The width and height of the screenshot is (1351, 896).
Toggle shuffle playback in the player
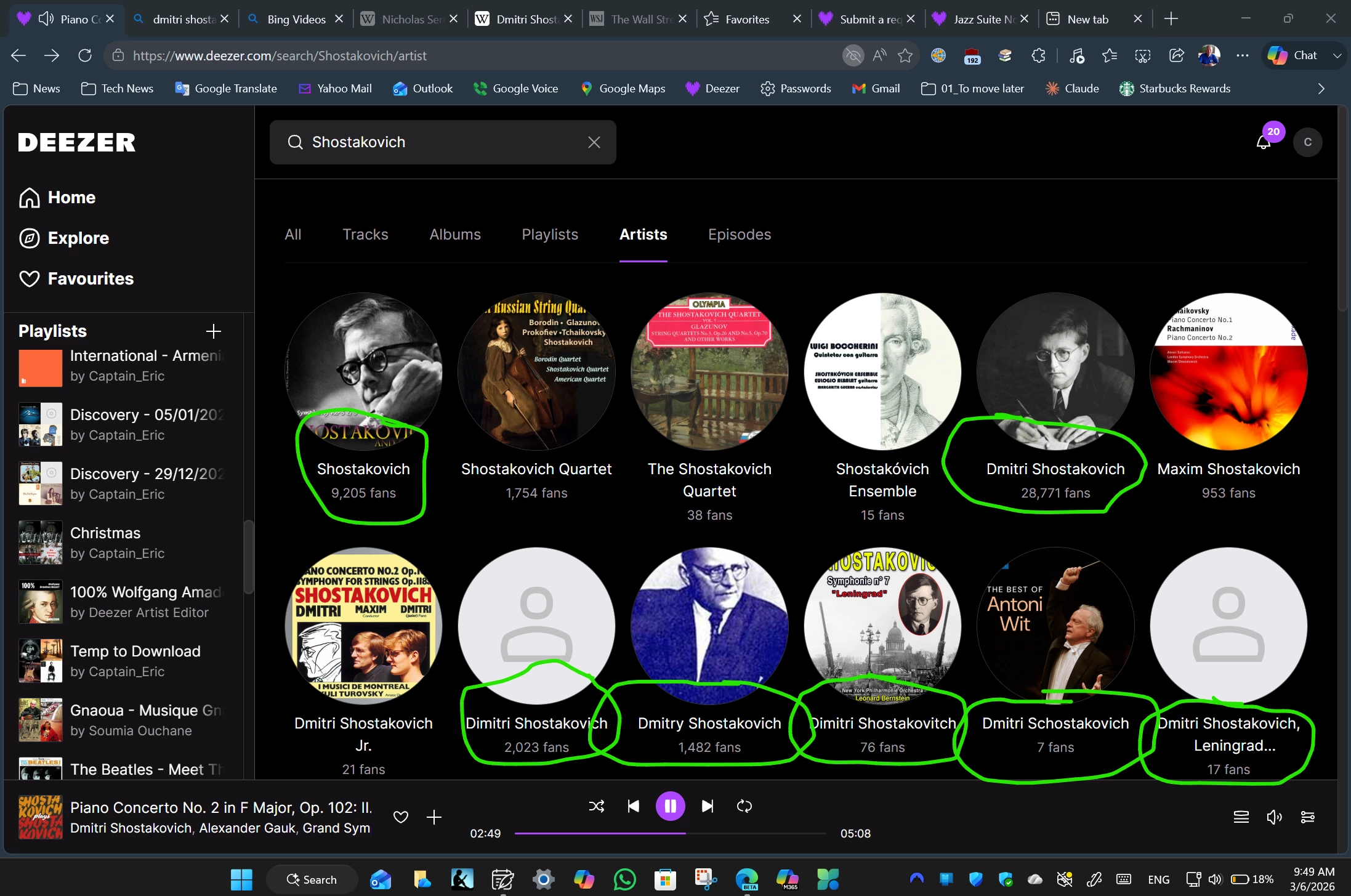point(596,806)
